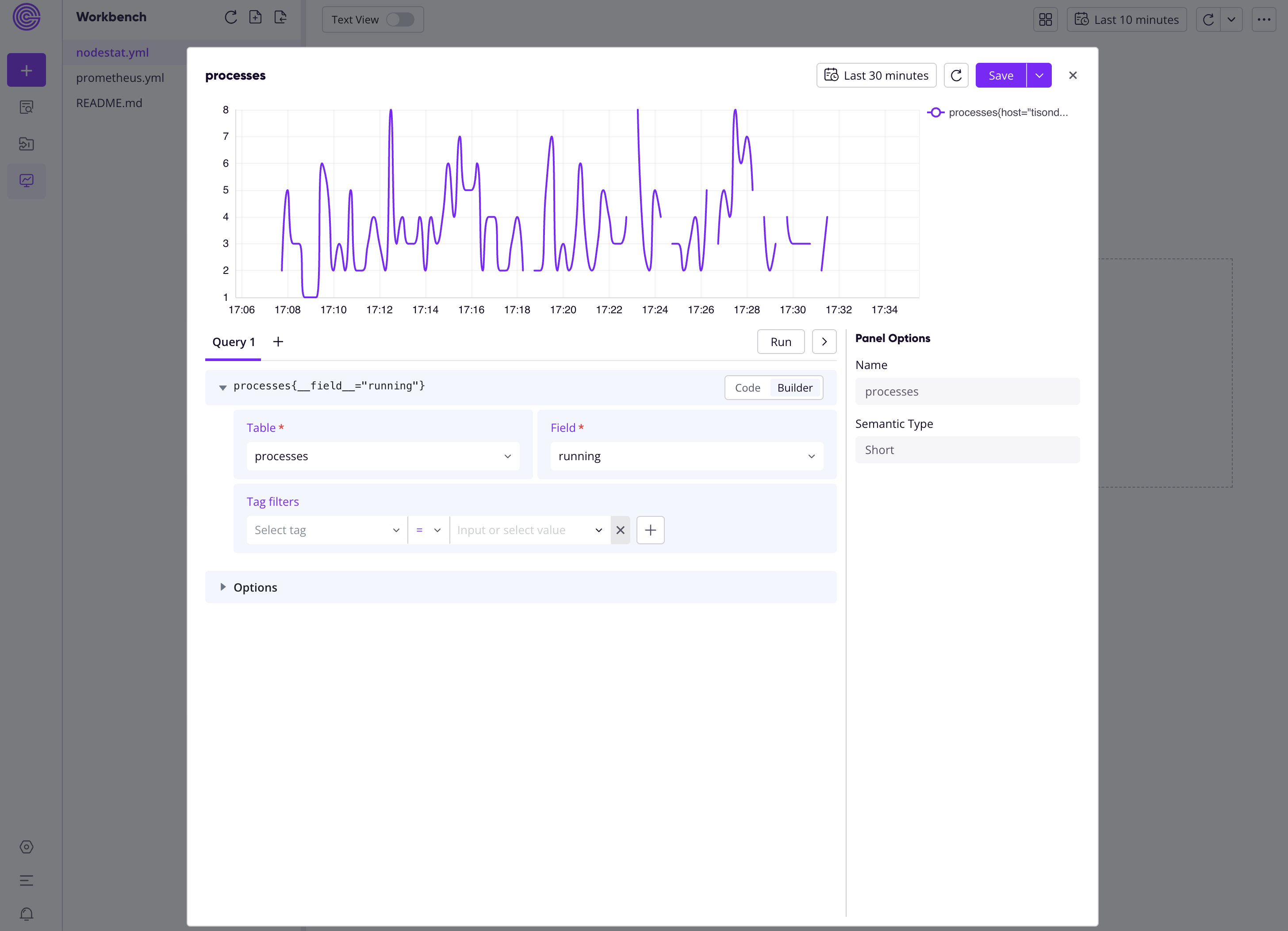Open the dashboard monitor sidebar icon
The width and height of the screenshot is (1288, 931).
26,181
